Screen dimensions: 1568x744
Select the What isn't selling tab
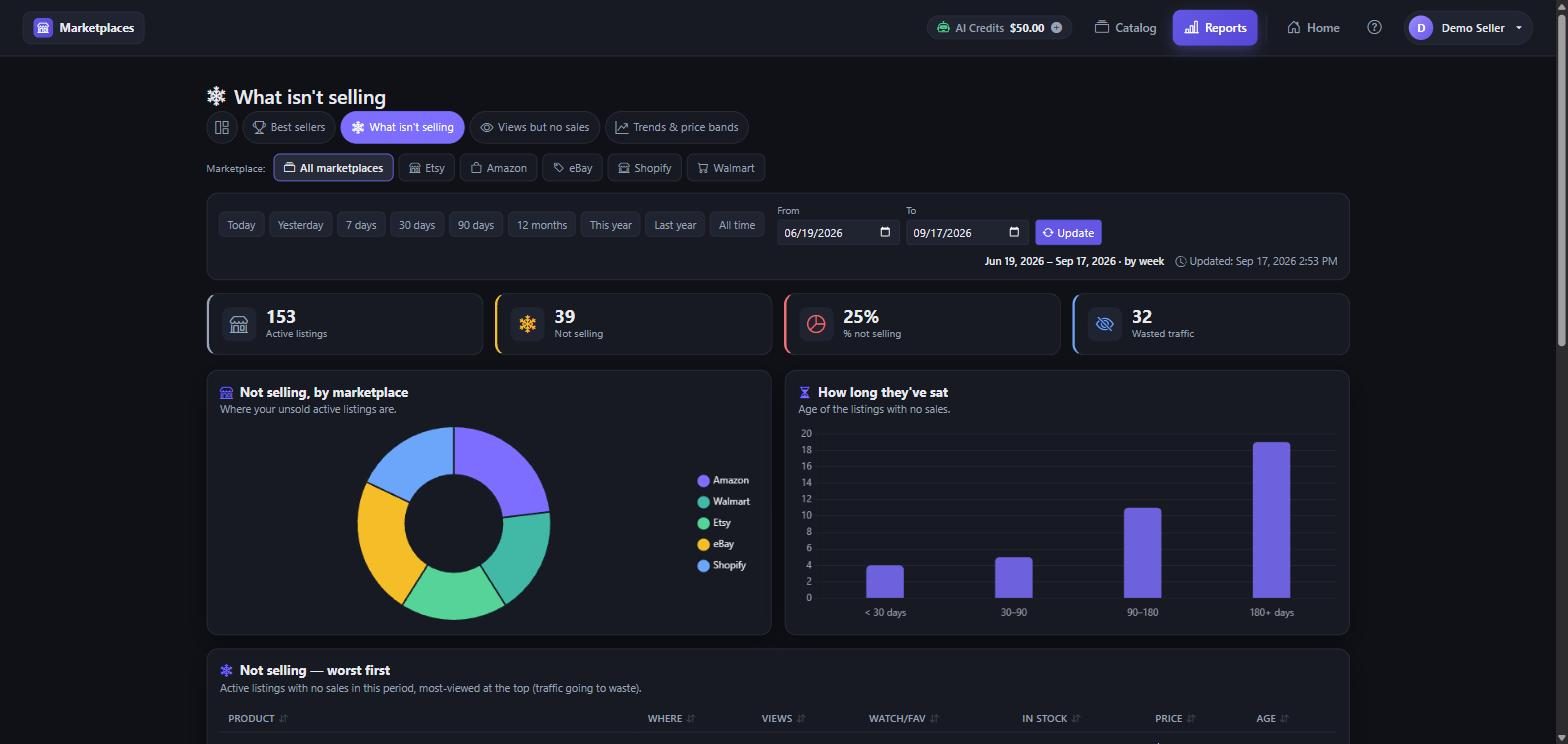(x=402, y=127)
